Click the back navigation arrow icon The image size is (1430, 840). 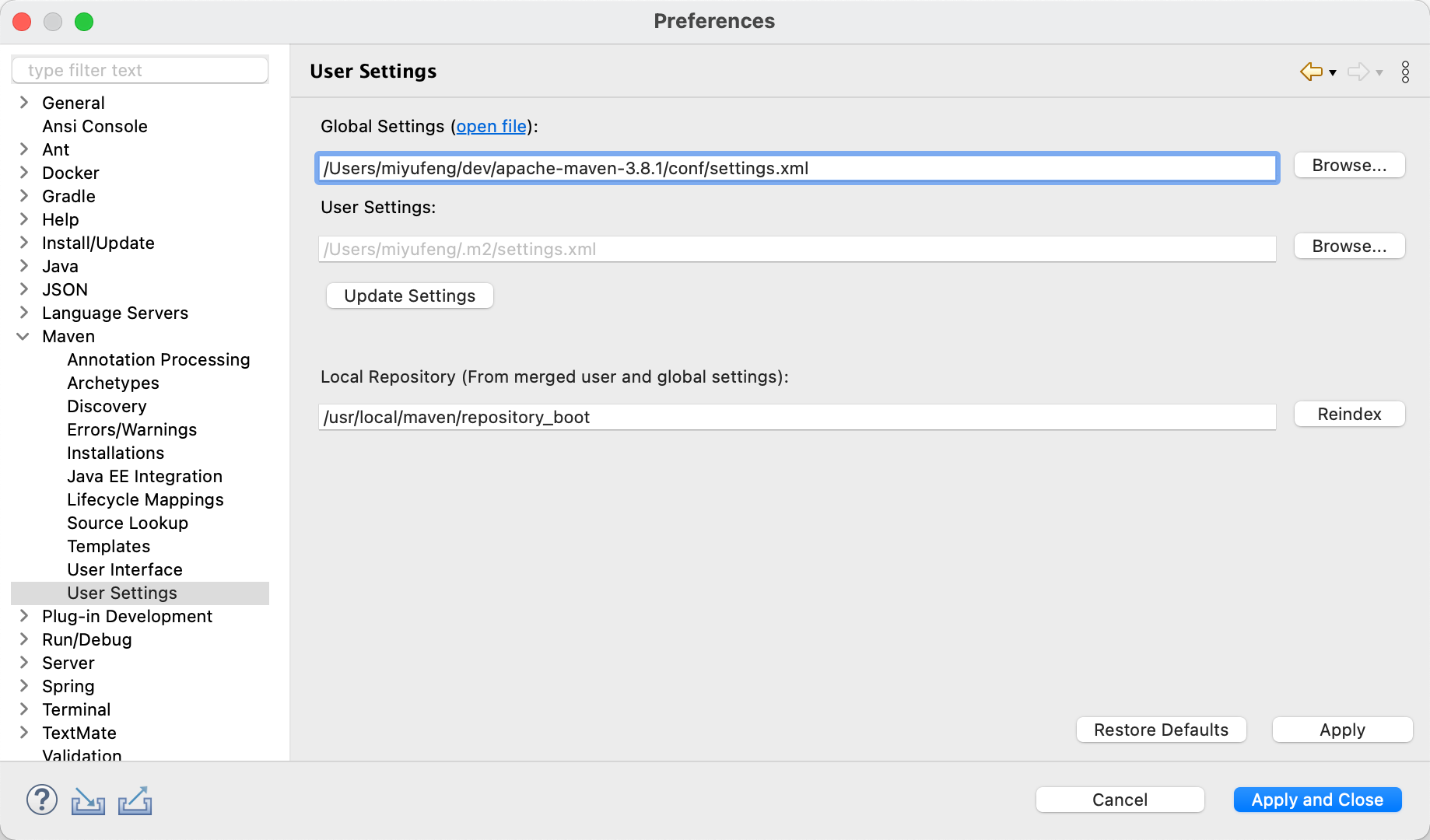point(1311,72)
